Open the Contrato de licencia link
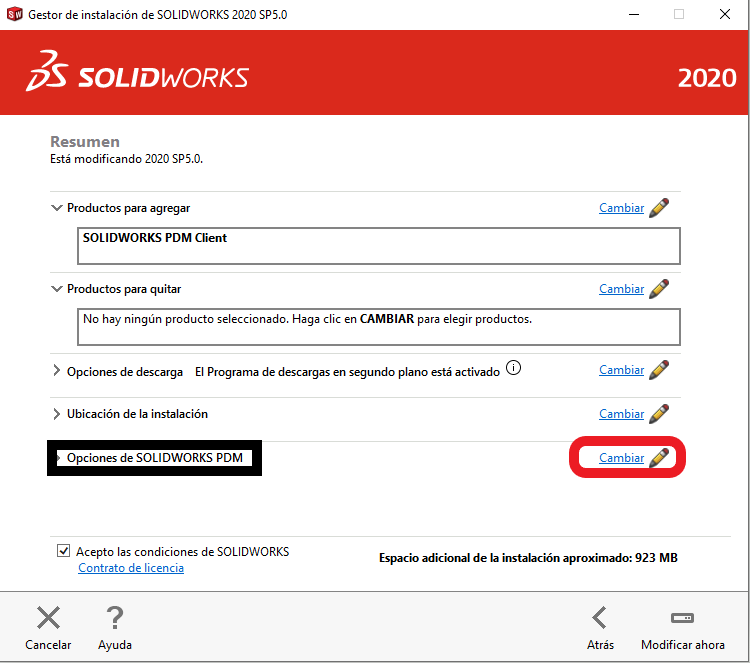750x663 pixels. coord(131,568)
